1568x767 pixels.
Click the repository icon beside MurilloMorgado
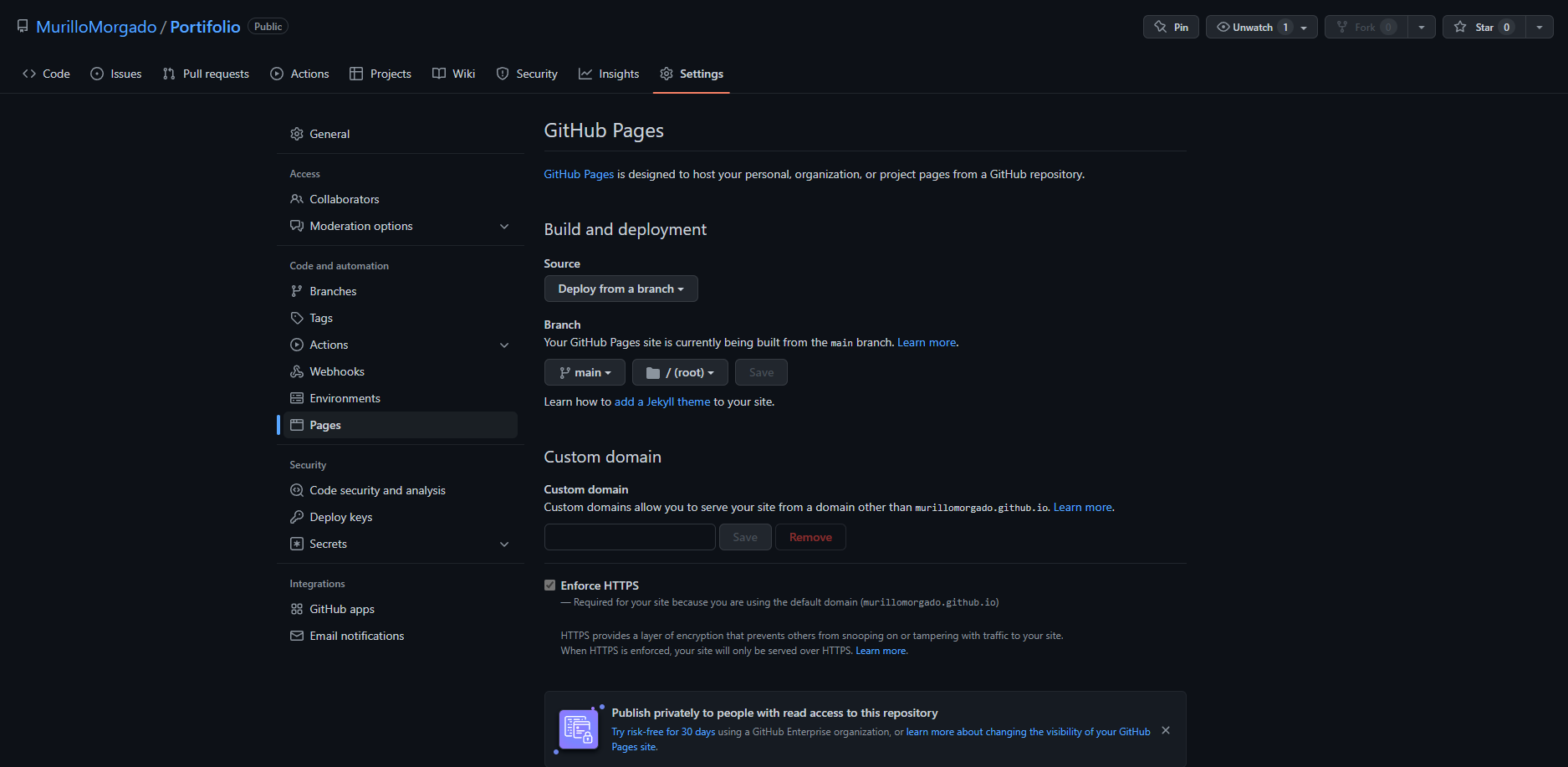coord(23,27)
